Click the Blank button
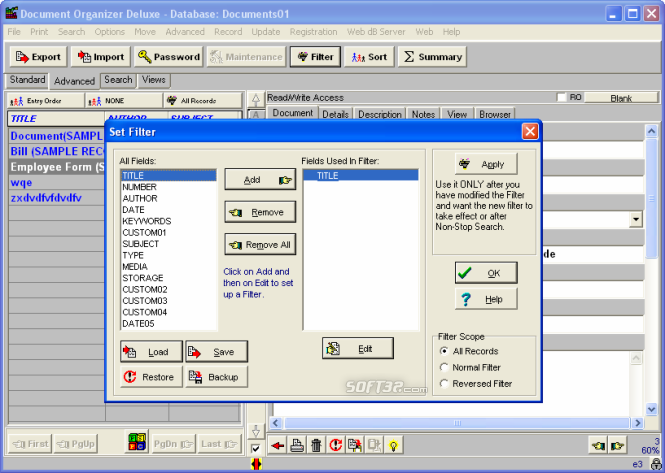Screen dimensions: 665x473 [621, 98]
